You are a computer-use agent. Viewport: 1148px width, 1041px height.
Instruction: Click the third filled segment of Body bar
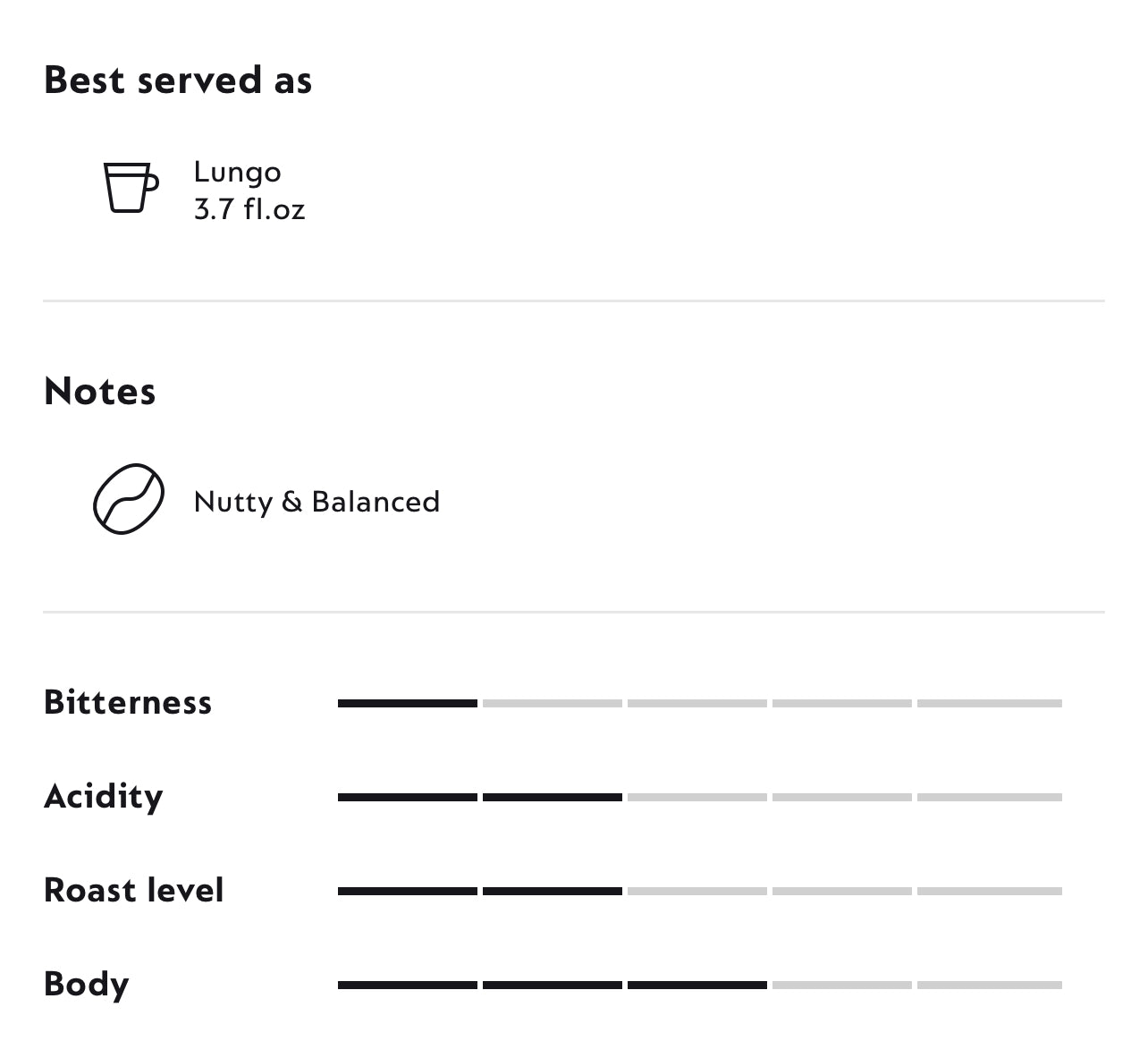697,985
